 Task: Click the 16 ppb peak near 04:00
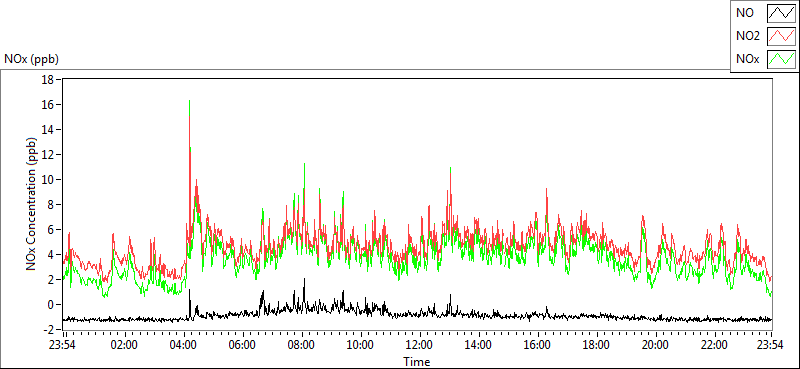(189, 102)
